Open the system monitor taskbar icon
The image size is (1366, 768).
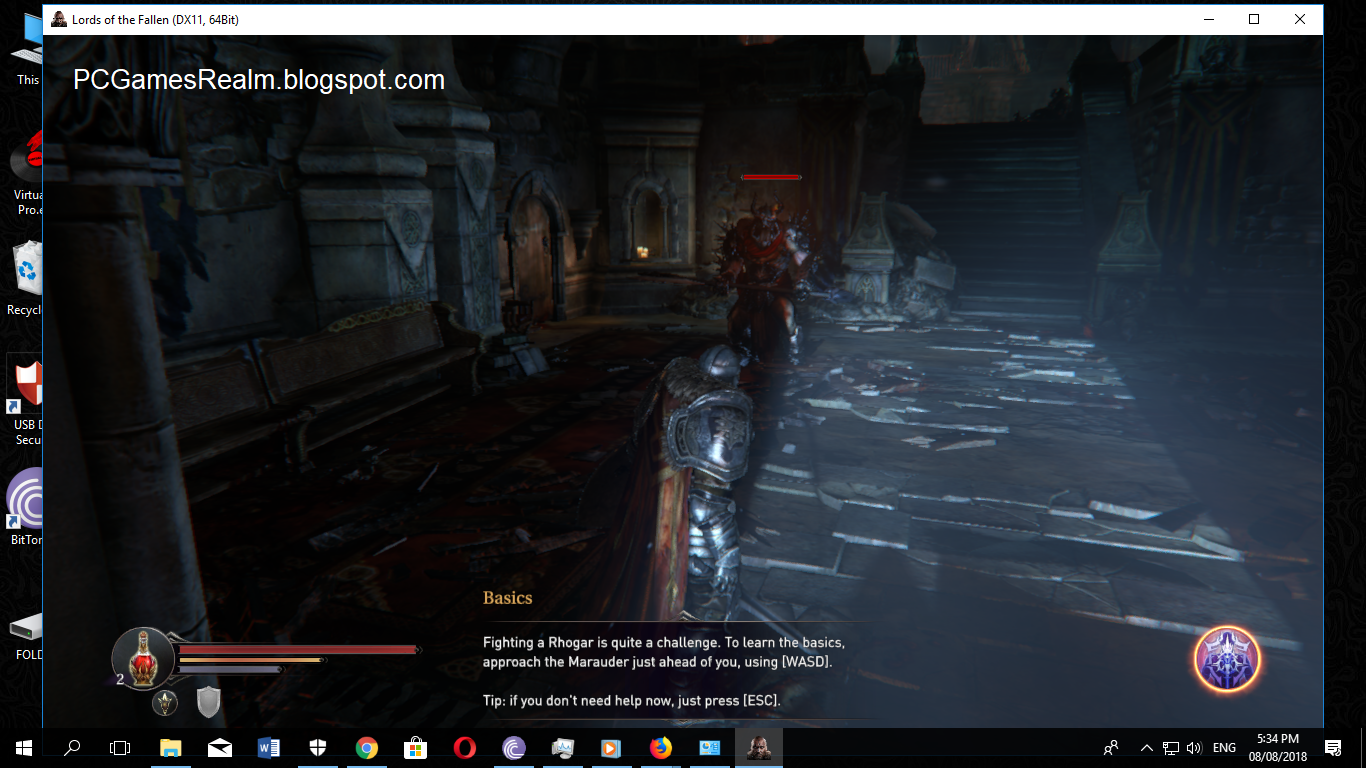click(563, 748)
